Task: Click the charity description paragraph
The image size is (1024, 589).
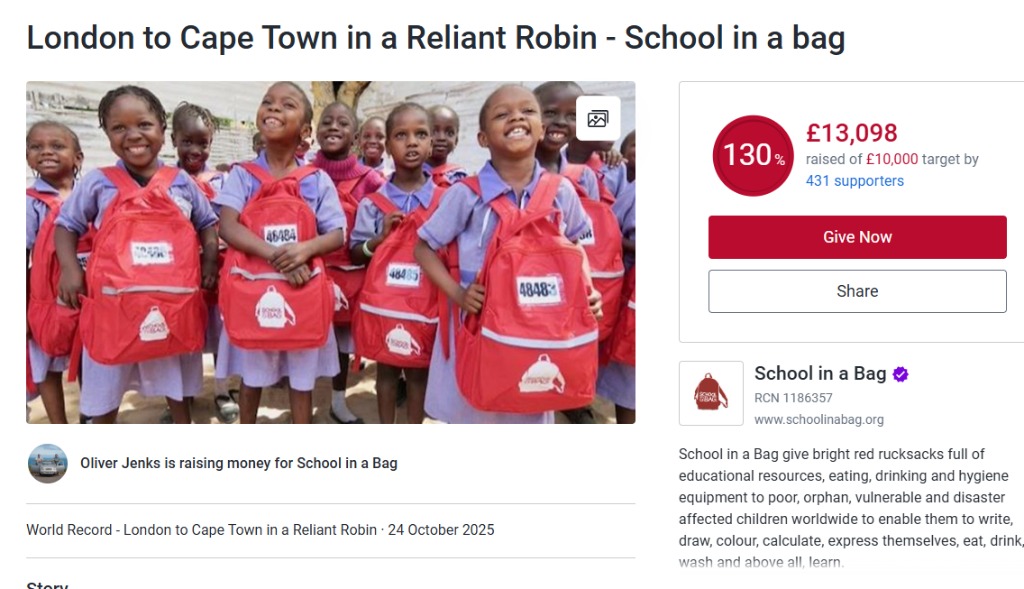Action: [x=850, y=508]
